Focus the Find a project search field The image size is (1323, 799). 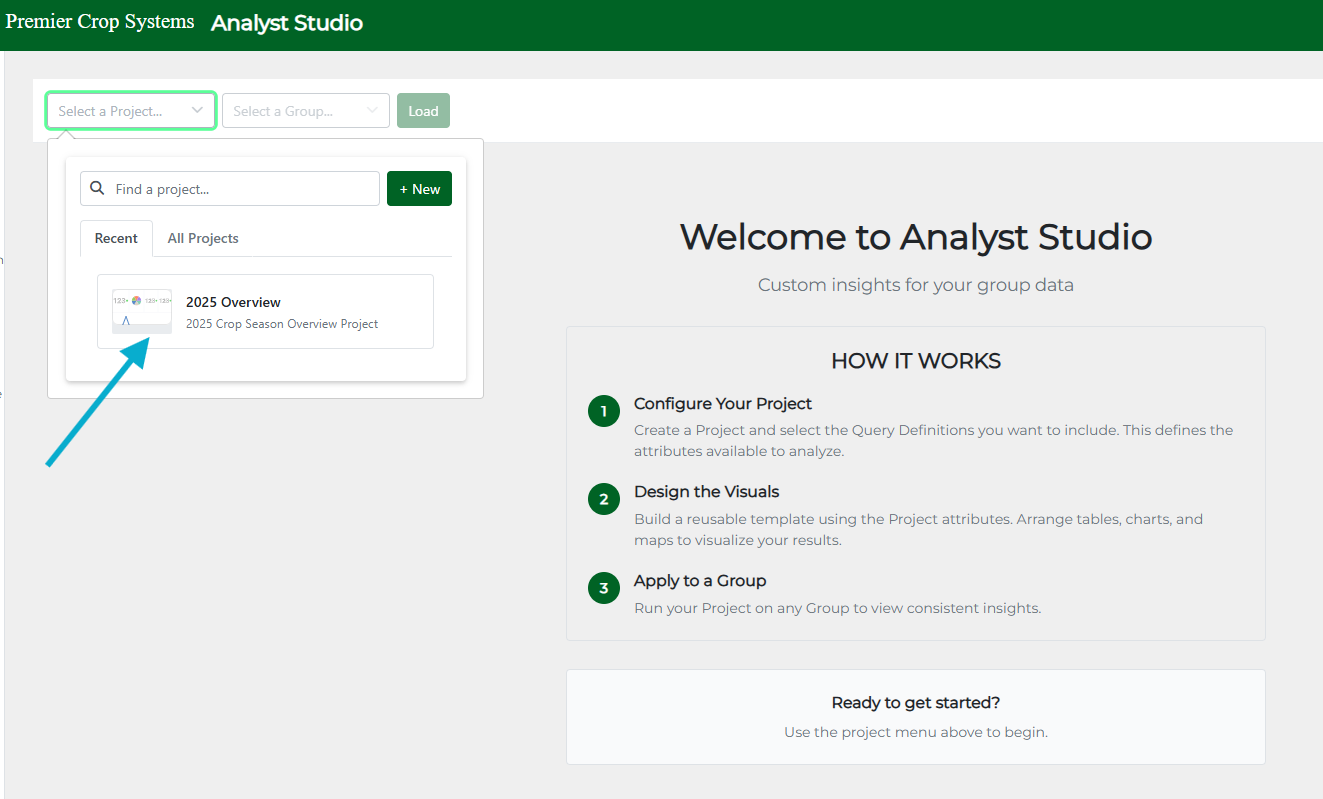pos(240,189)
